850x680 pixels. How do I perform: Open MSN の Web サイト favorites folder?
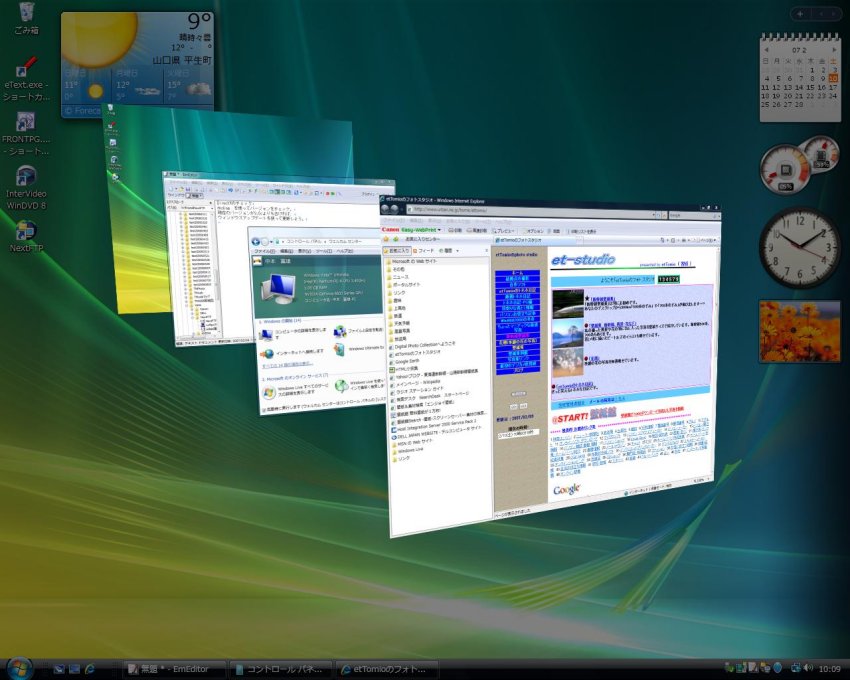click(411, 442)
